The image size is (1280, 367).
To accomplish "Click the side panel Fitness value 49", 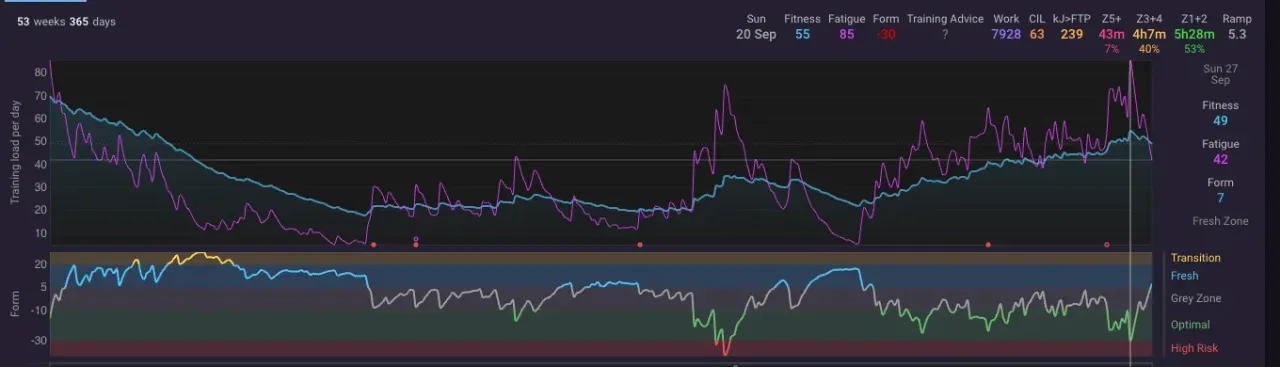I will click(x=1221, y=120).
